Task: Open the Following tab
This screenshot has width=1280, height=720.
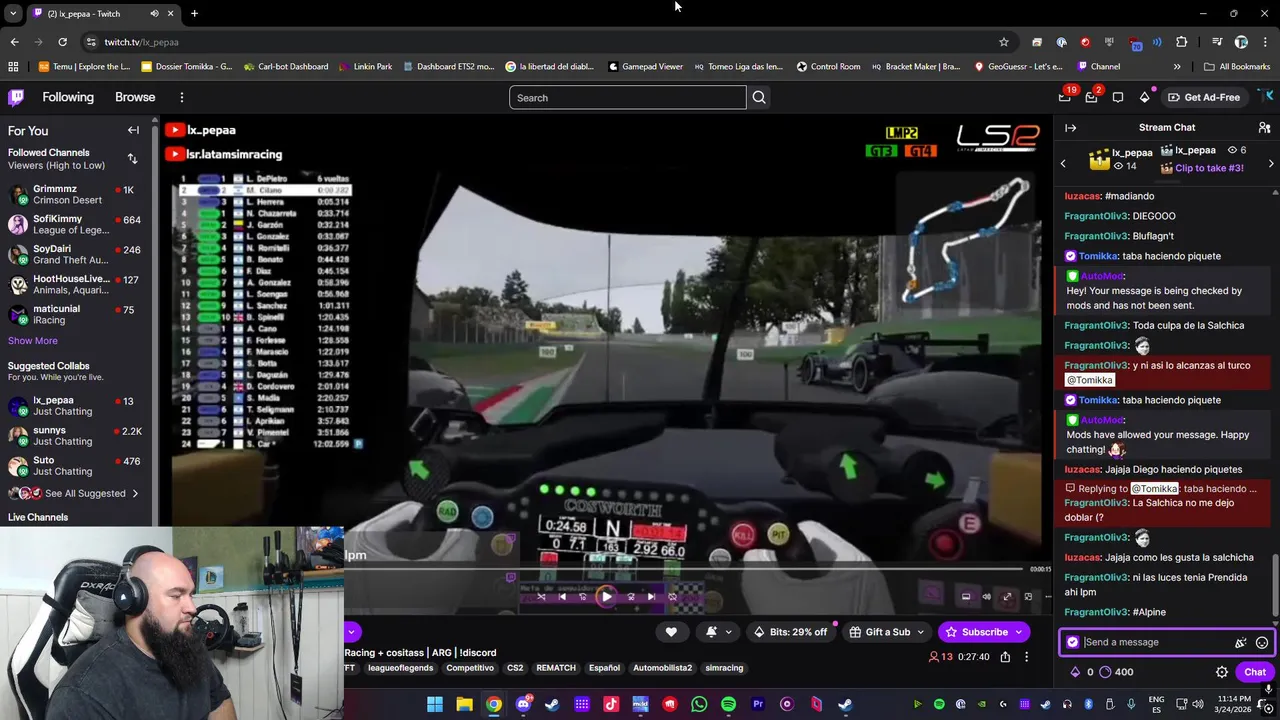Action: (68, 97)
